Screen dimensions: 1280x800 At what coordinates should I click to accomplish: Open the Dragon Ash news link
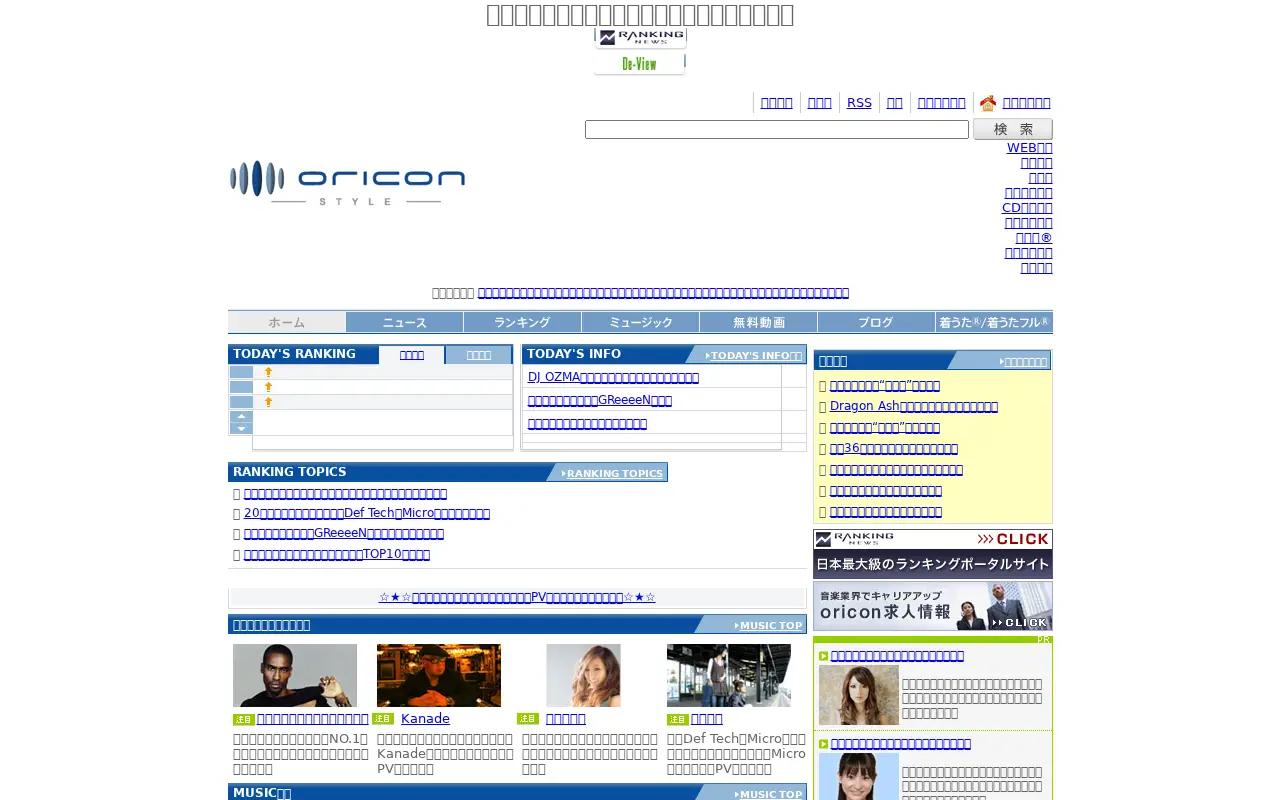[914, 406]
